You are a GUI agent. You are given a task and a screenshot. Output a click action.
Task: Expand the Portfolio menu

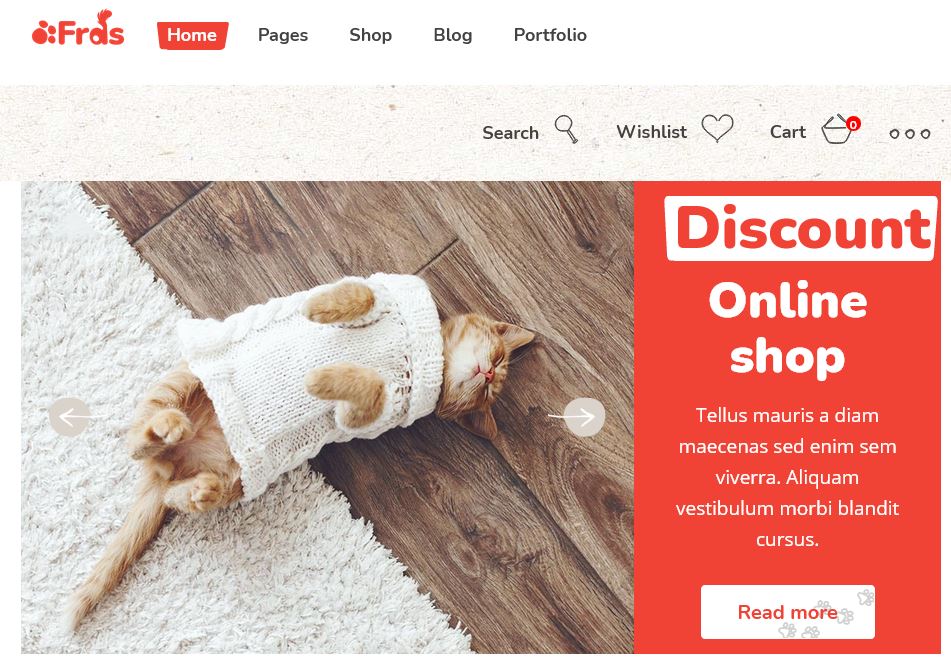pyautogui.click(x=550, y=35)
